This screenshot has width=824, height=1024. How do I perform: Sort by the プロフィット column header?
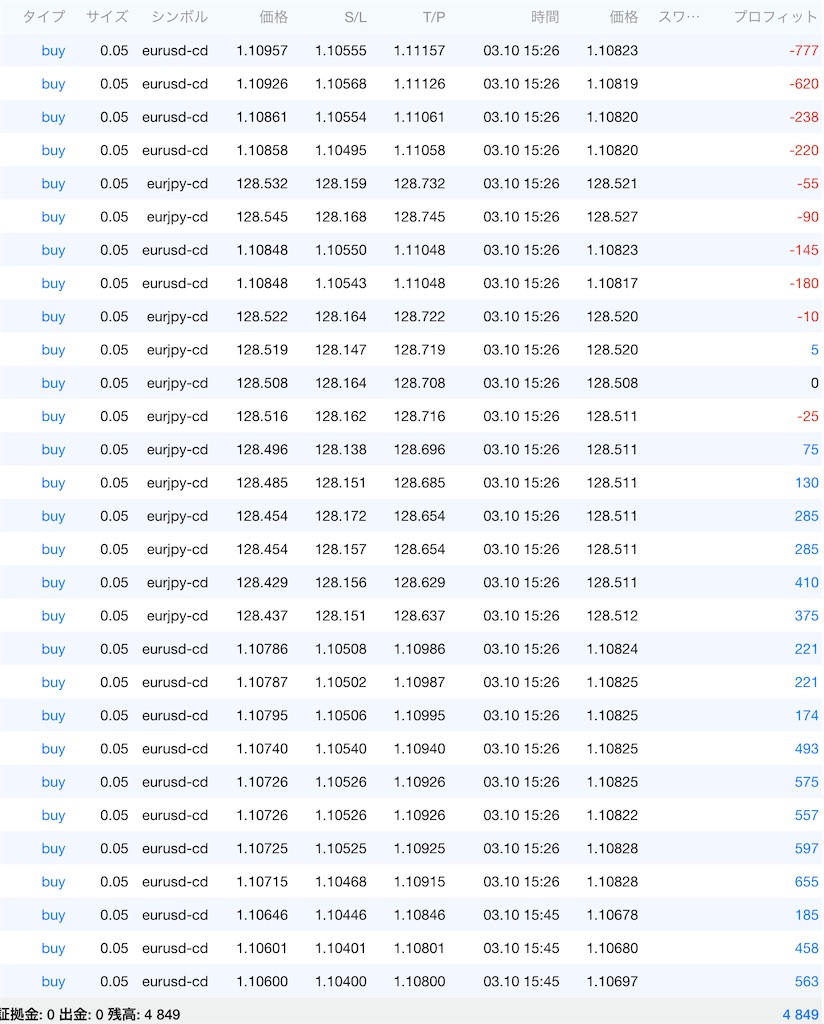point(776,16)
